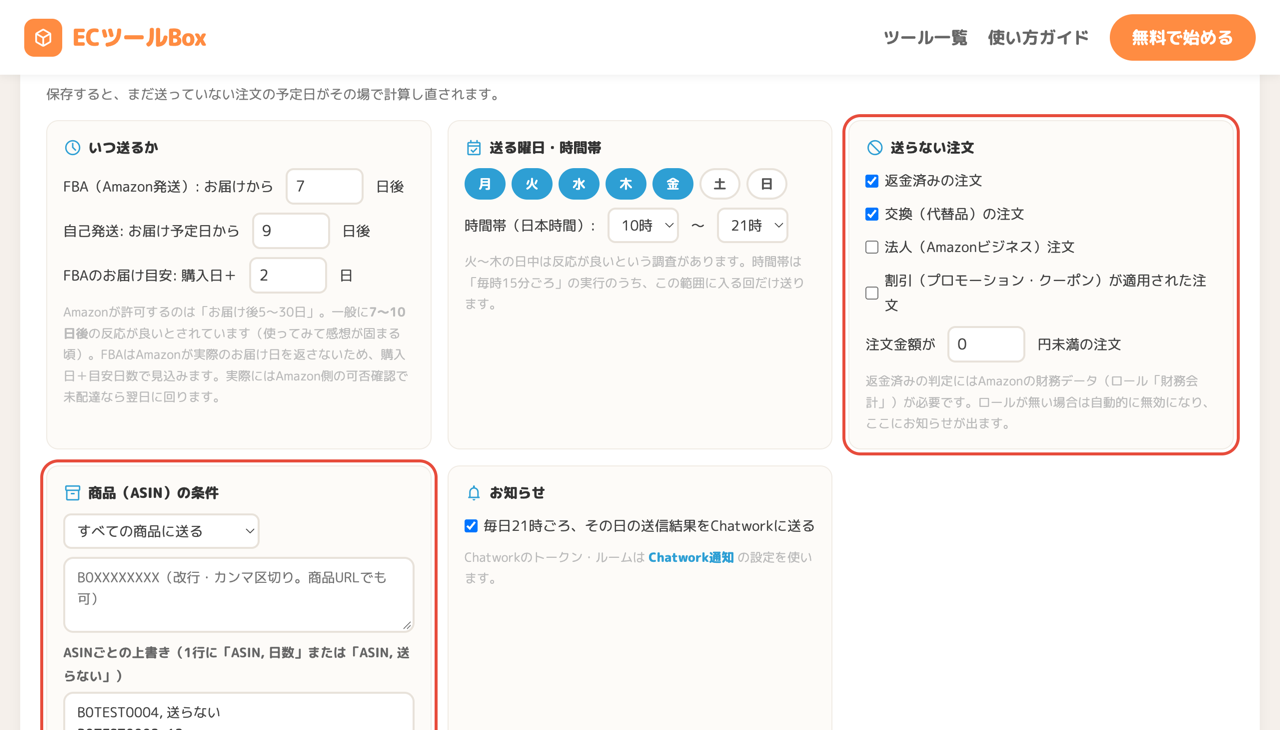Uncheck the daily Chatwork result notification checkbox
The image size is (1280, 730).
[x=471, y=526]
